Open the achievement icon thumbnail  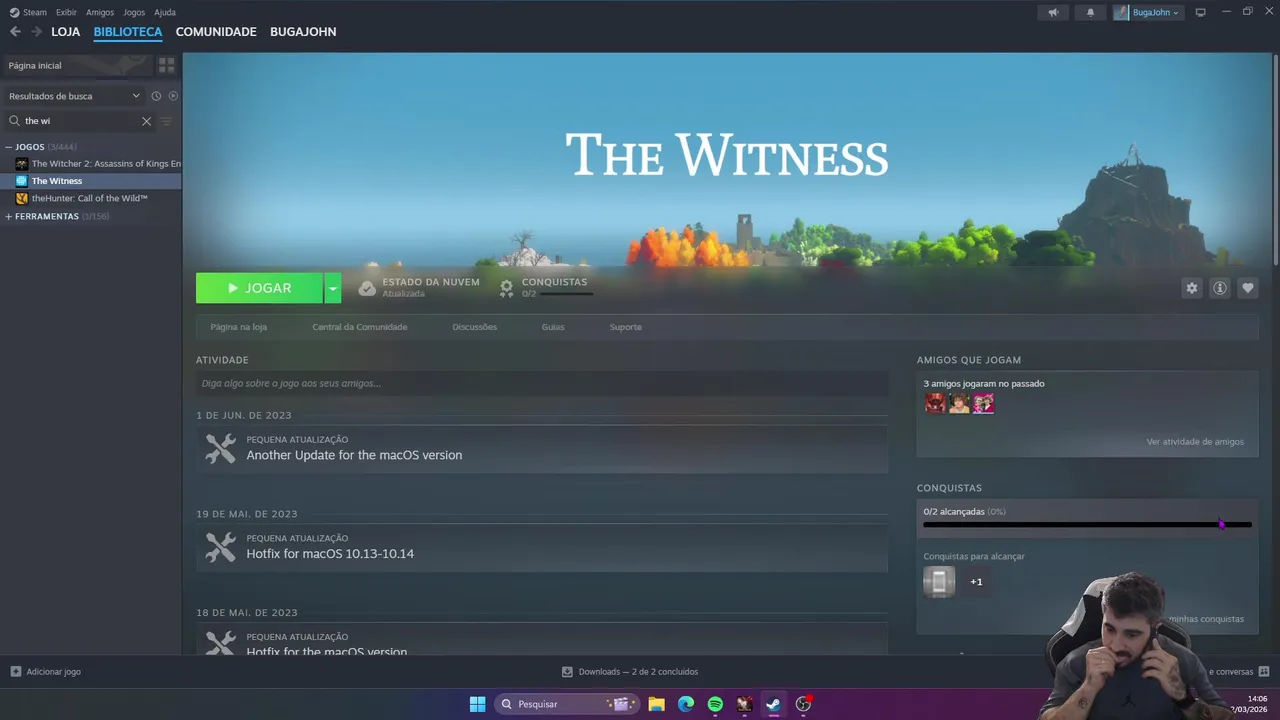[x=939, y=582]
